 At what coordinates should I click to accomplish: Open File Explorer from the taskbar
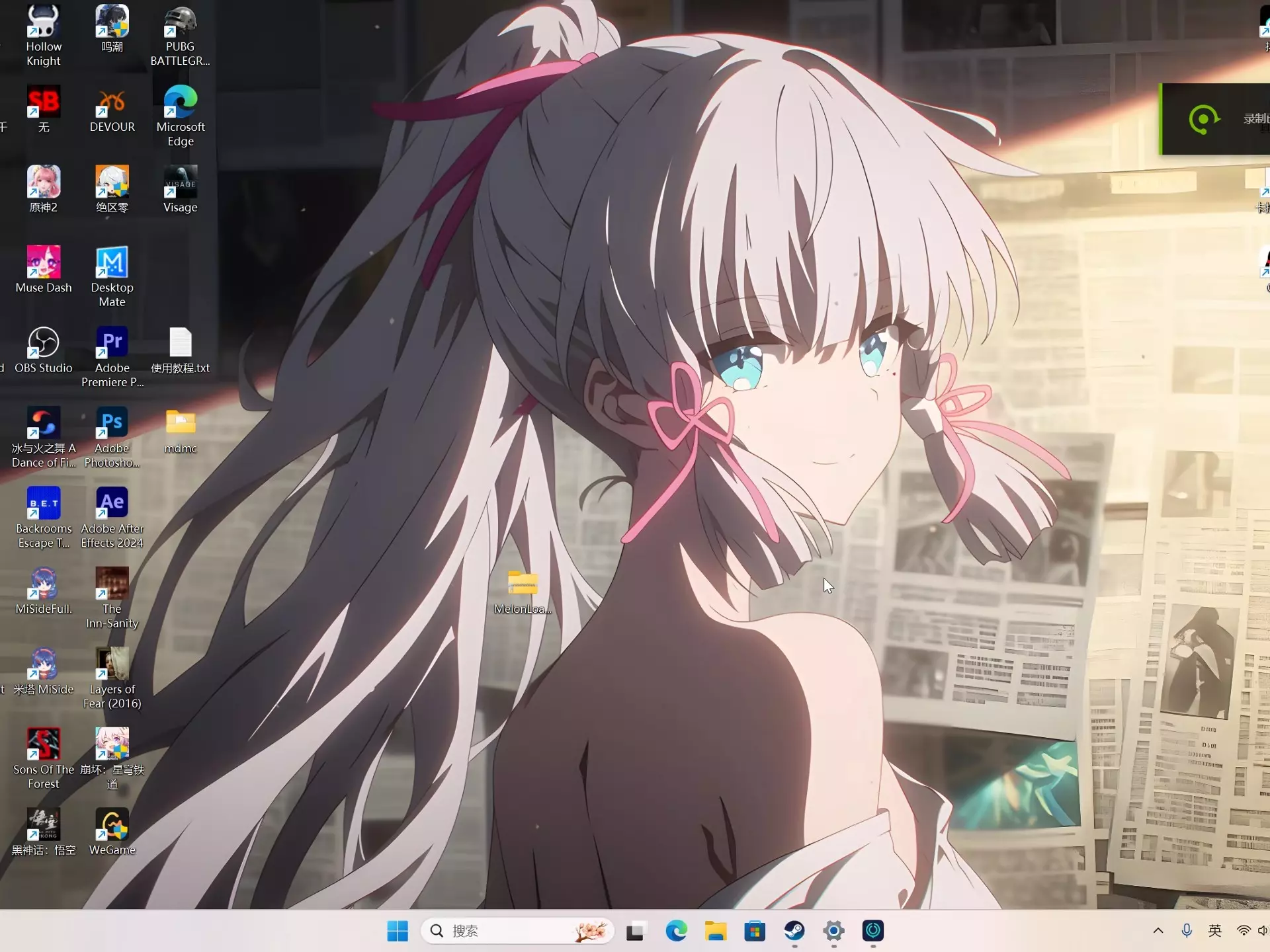click(x=715, y=931)
